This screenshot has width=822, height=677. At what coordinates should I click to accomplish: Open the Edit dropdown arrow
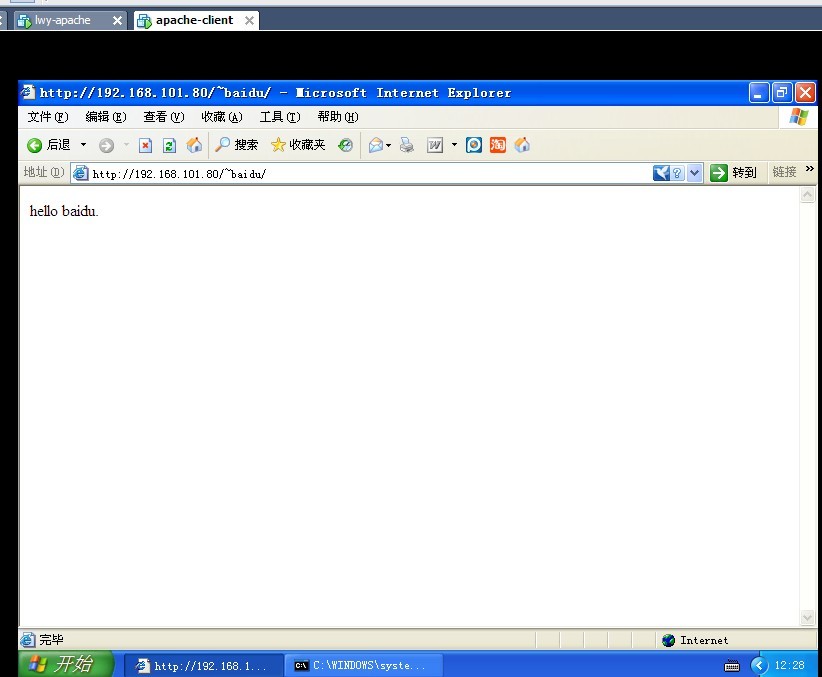[x=454, y=145]
